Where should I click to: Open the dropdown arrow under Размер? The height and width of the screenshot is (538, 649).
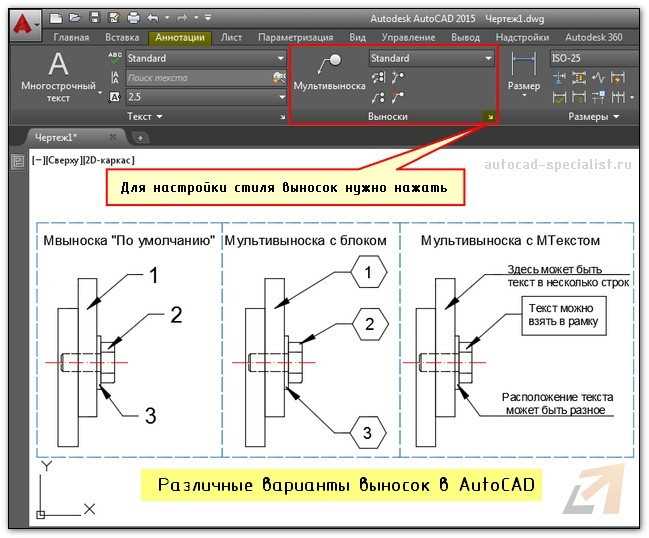click(x=524, y=96)
